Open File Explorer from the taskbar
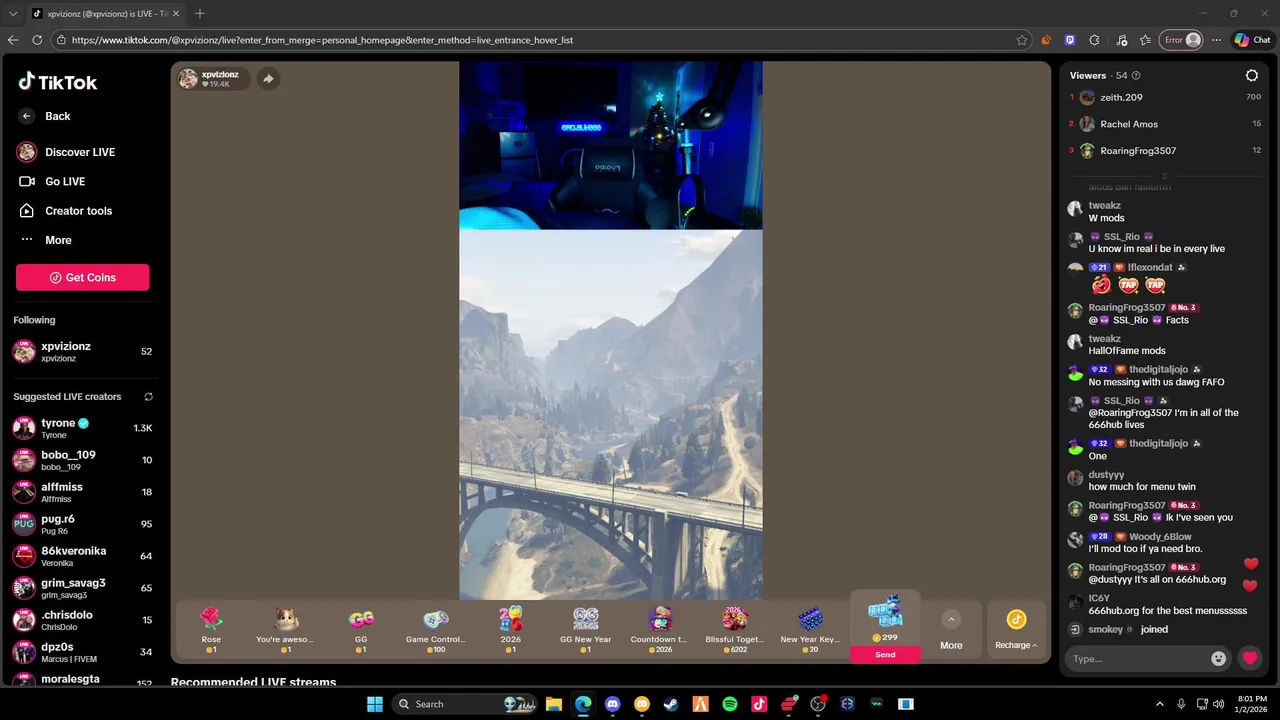This screenshot has width=1280, height=720. (x=553, y=704)
